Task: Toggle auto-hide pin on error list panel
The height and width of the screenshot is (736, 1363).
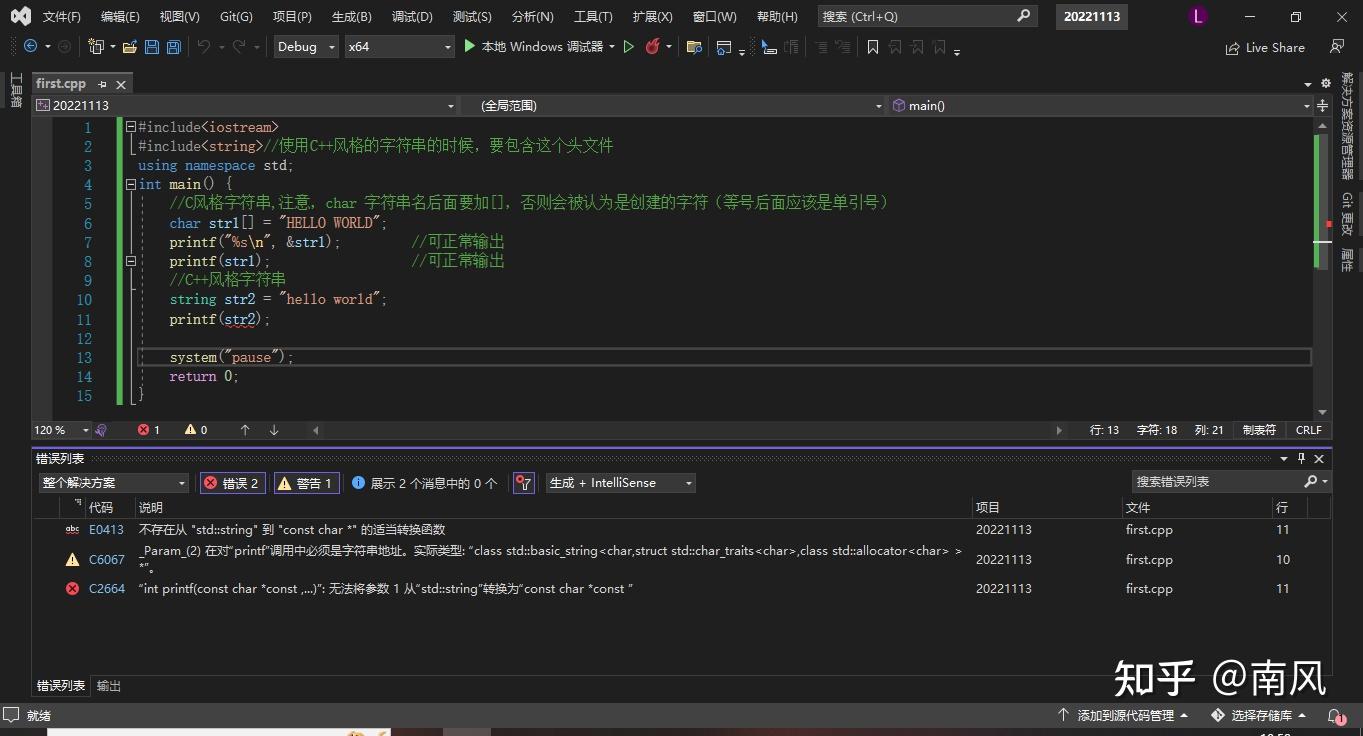Action: [x=1301, y=458]
